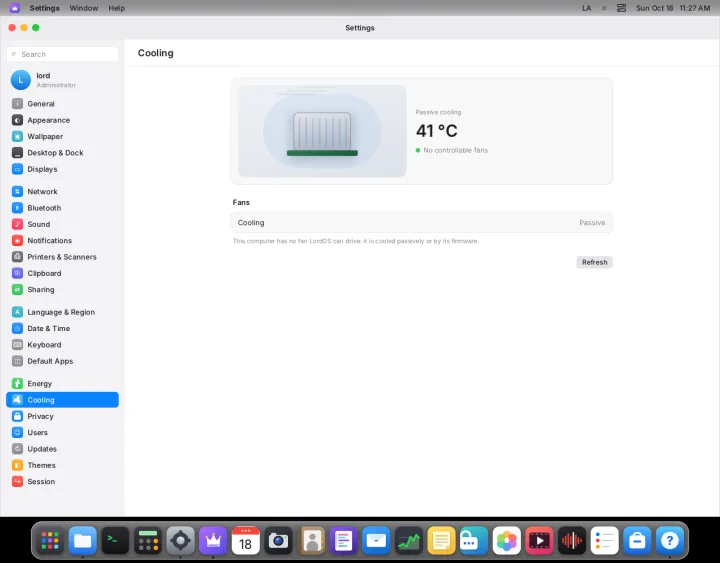
Task: Open the Window menu
Action: [84, 8]
